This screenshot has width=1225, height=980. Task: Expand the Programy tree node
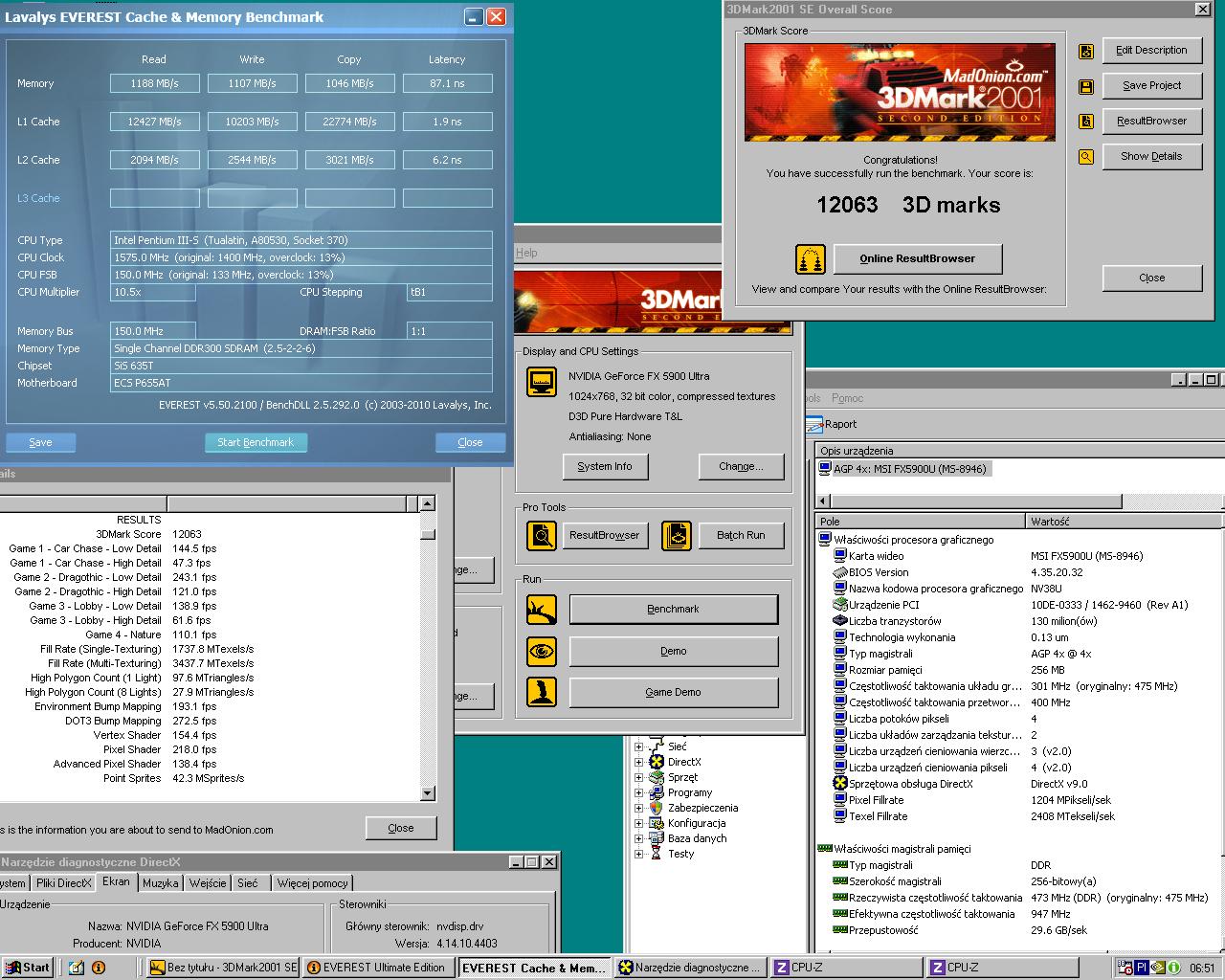tap(639, 792)
